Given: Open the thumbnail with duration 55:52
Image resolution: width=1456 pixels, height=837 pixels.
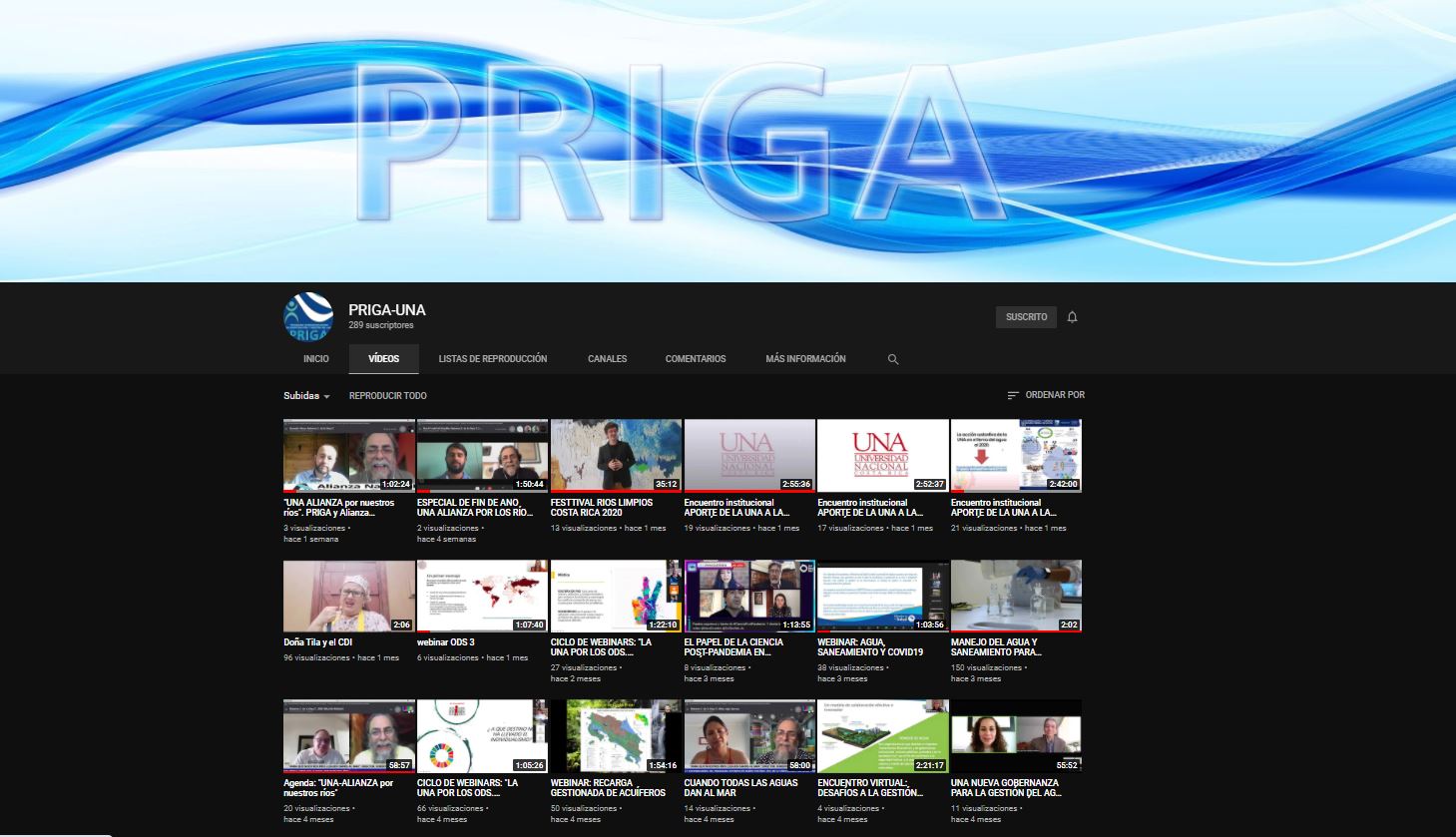Looking at the screenshot, I should tap(1017, 736).
